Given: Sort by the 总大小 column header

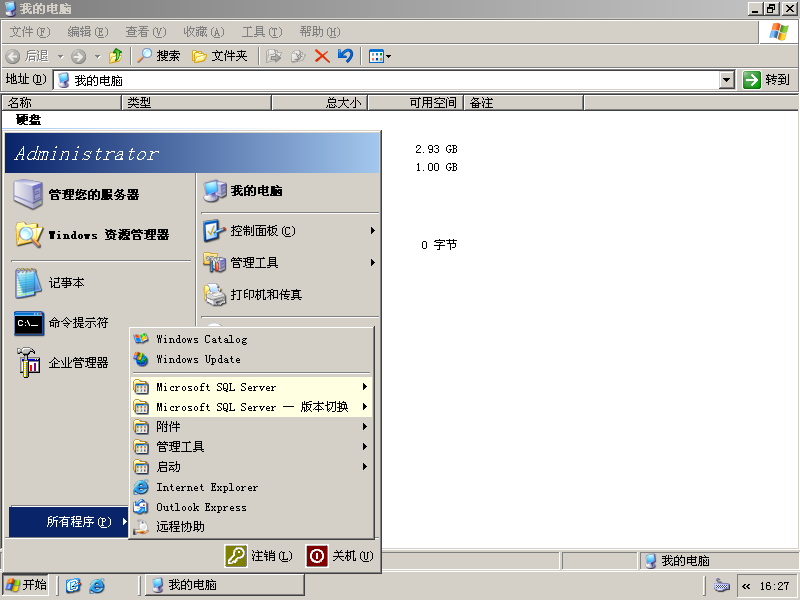Looking at the screenshot, I should (319, 103).
